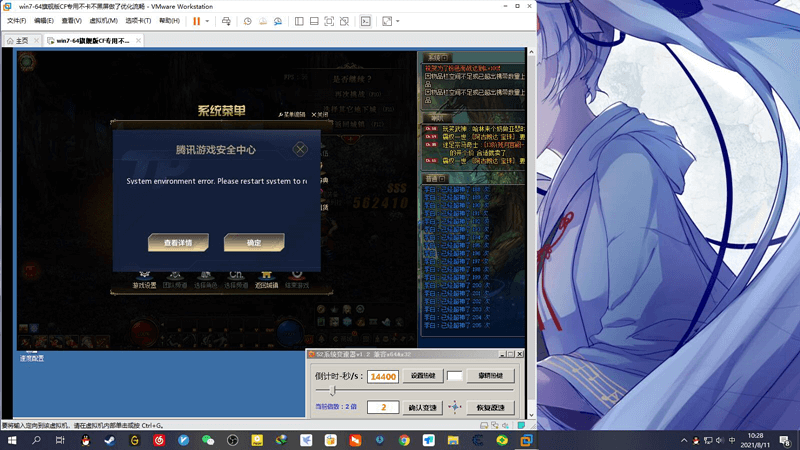Open QQ penguin icon on the taskbar

point(85,440)
